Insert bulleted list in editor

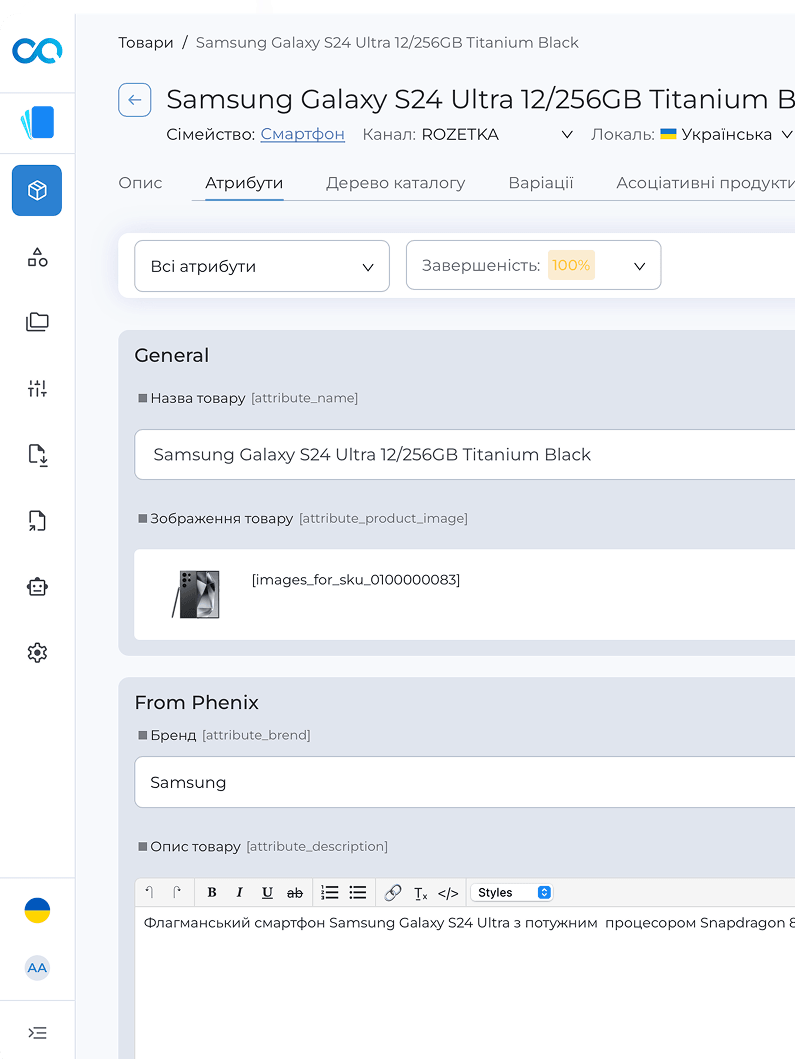point(357,892)
